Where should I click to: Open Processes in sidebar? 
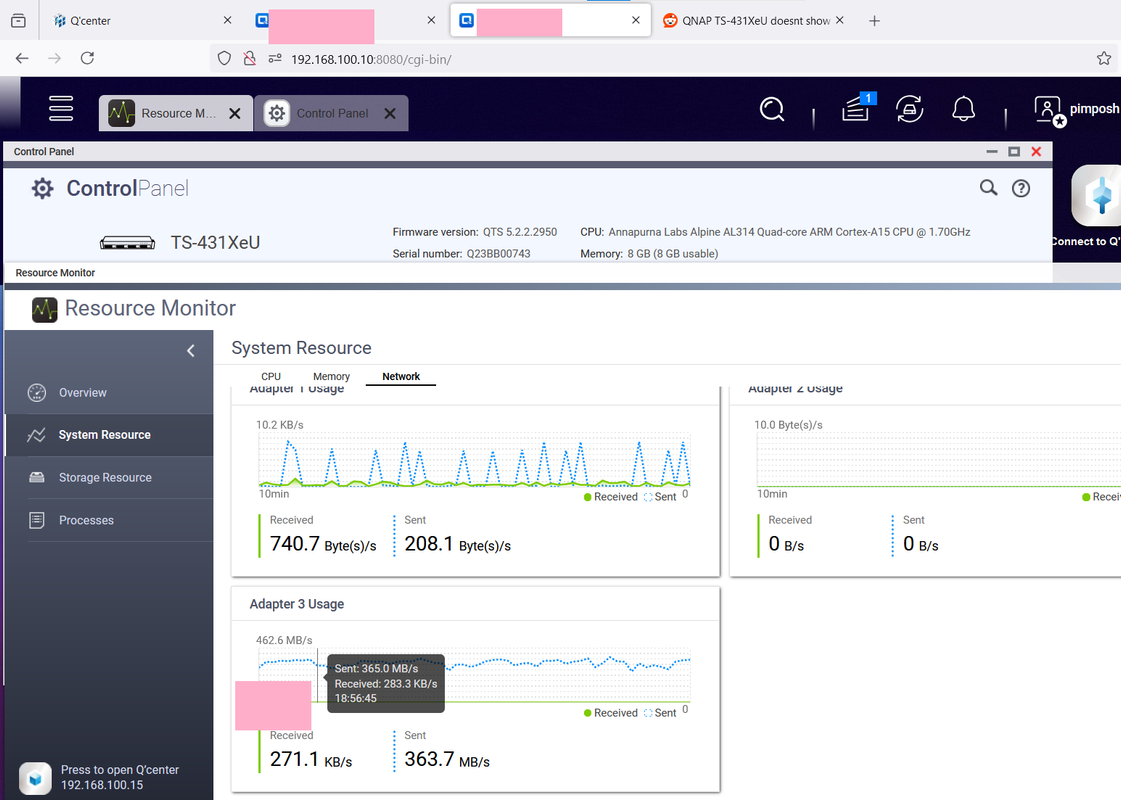[109, 520]
